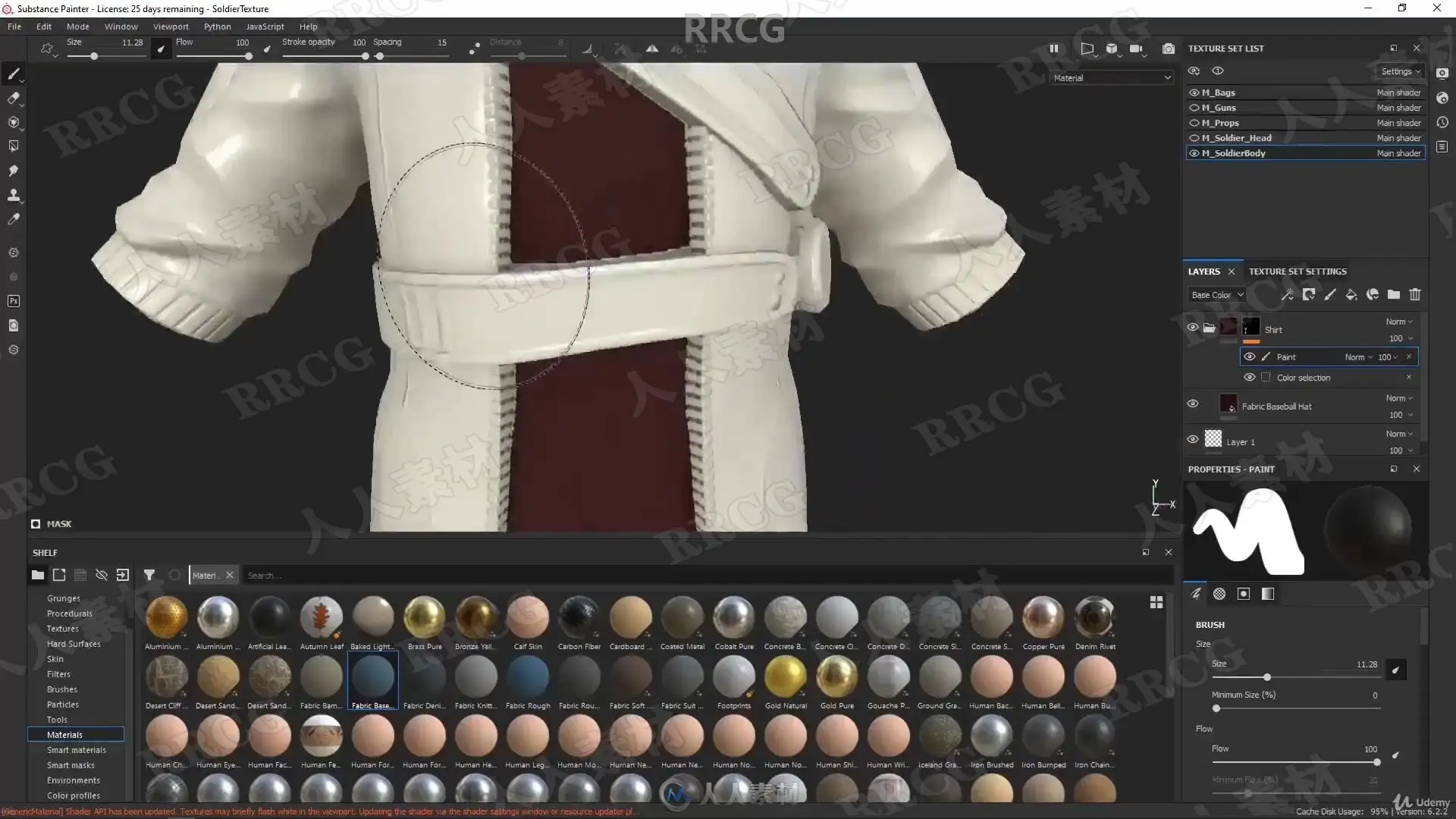
Task: Hide the Color selection effect
Action: [1249, 378]
